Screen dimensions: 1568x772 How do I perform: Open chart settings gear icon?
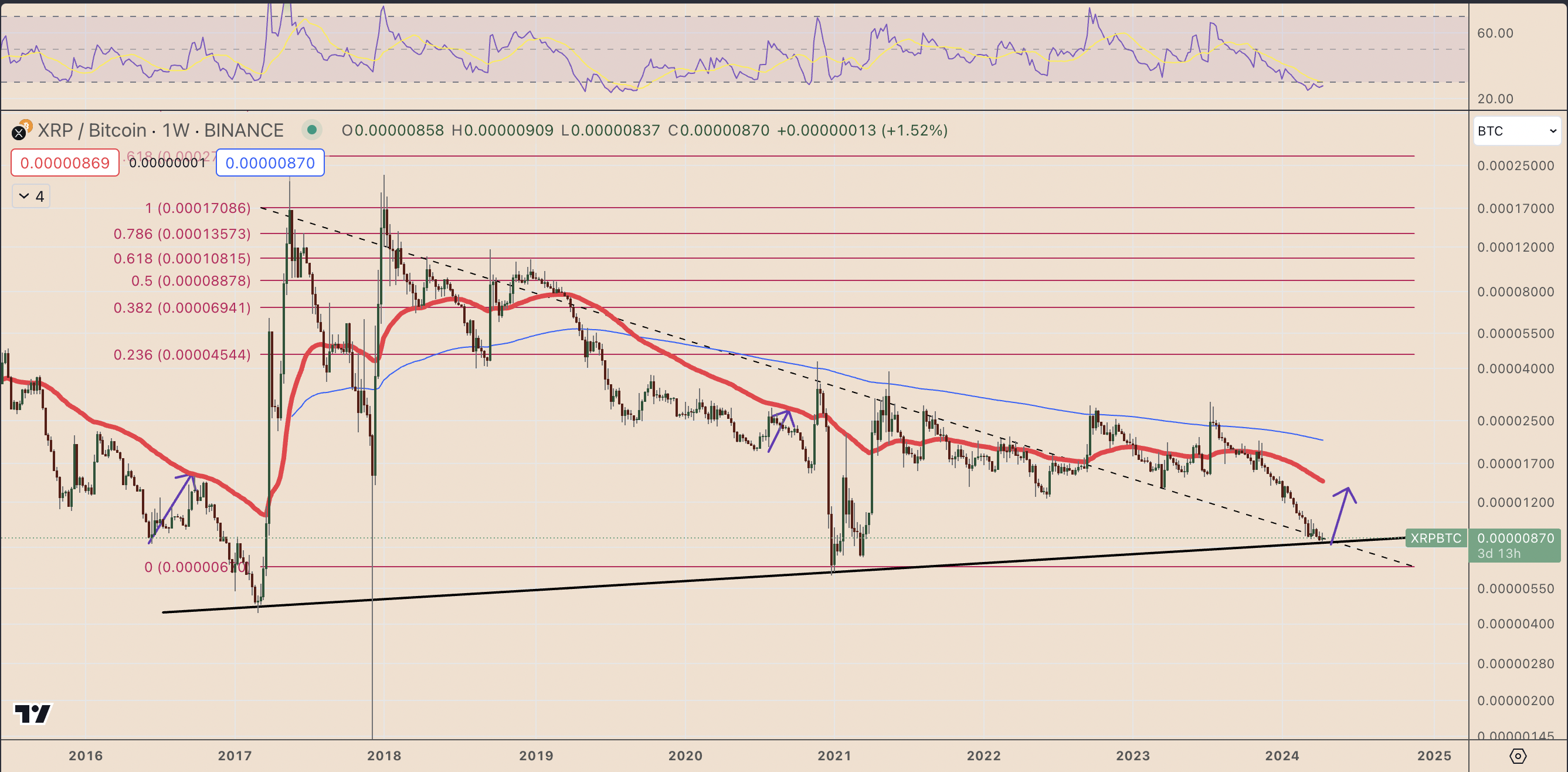[x=1518, y=756]
